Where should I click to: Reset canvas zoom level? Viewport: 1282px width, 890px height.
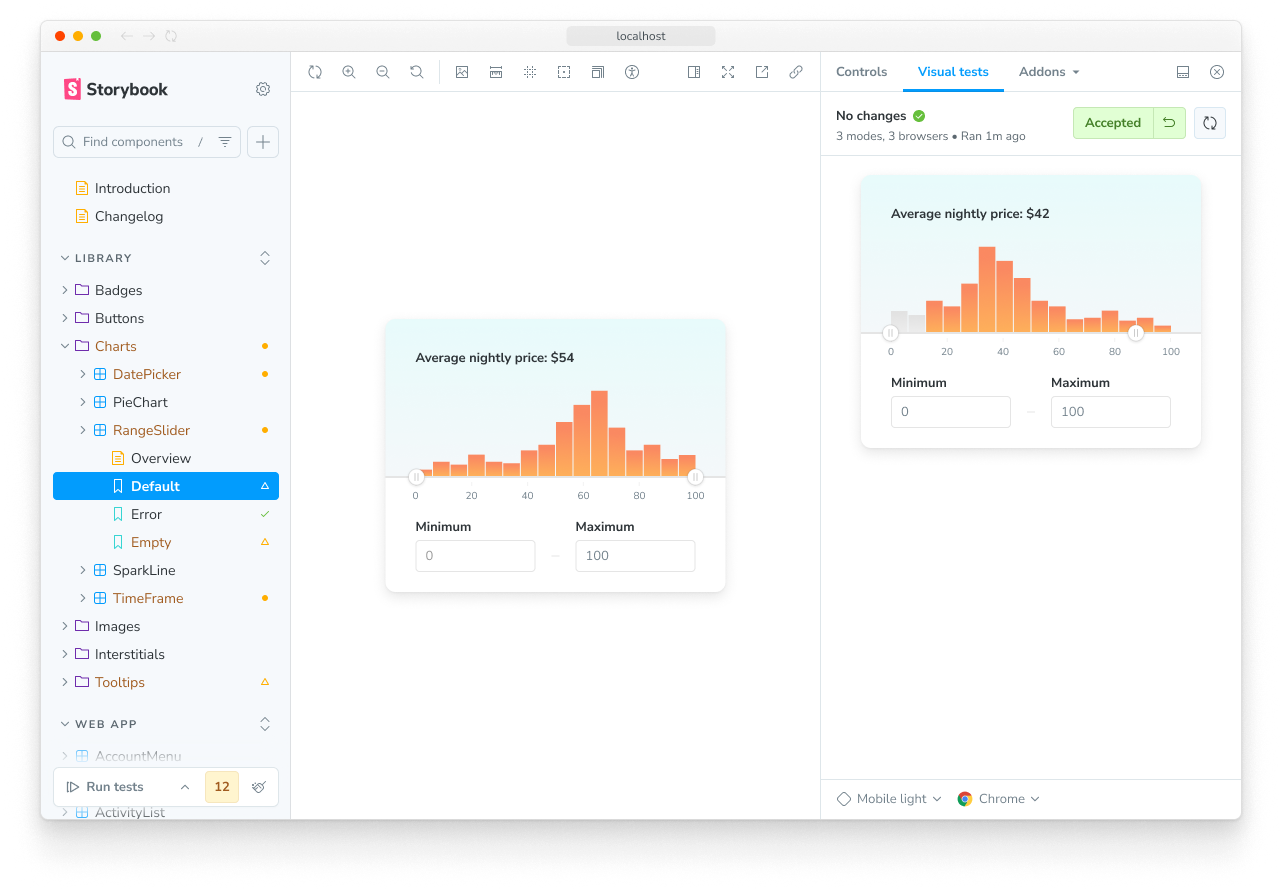(417, 72)
